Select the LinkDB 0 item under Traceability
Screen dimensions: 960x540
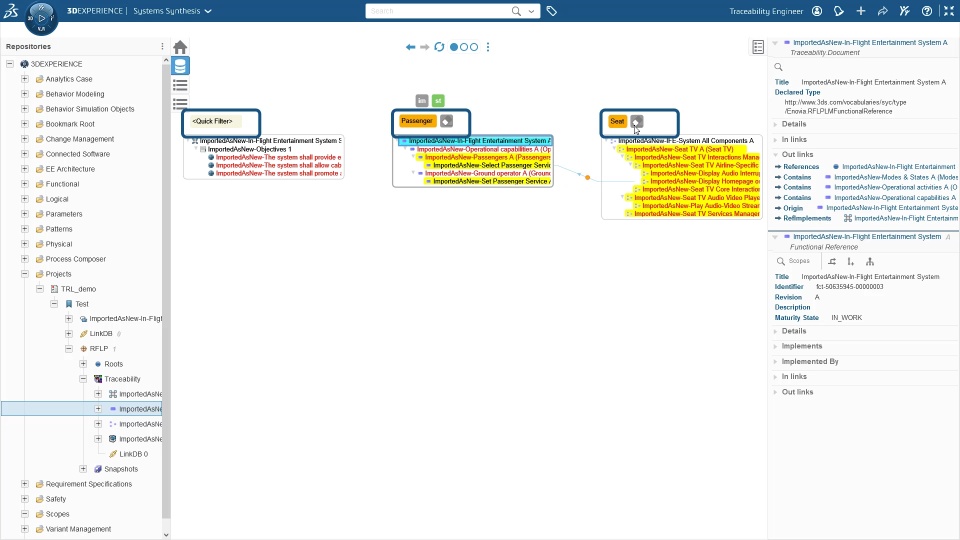pyautogui.click(x=133, y=454)
